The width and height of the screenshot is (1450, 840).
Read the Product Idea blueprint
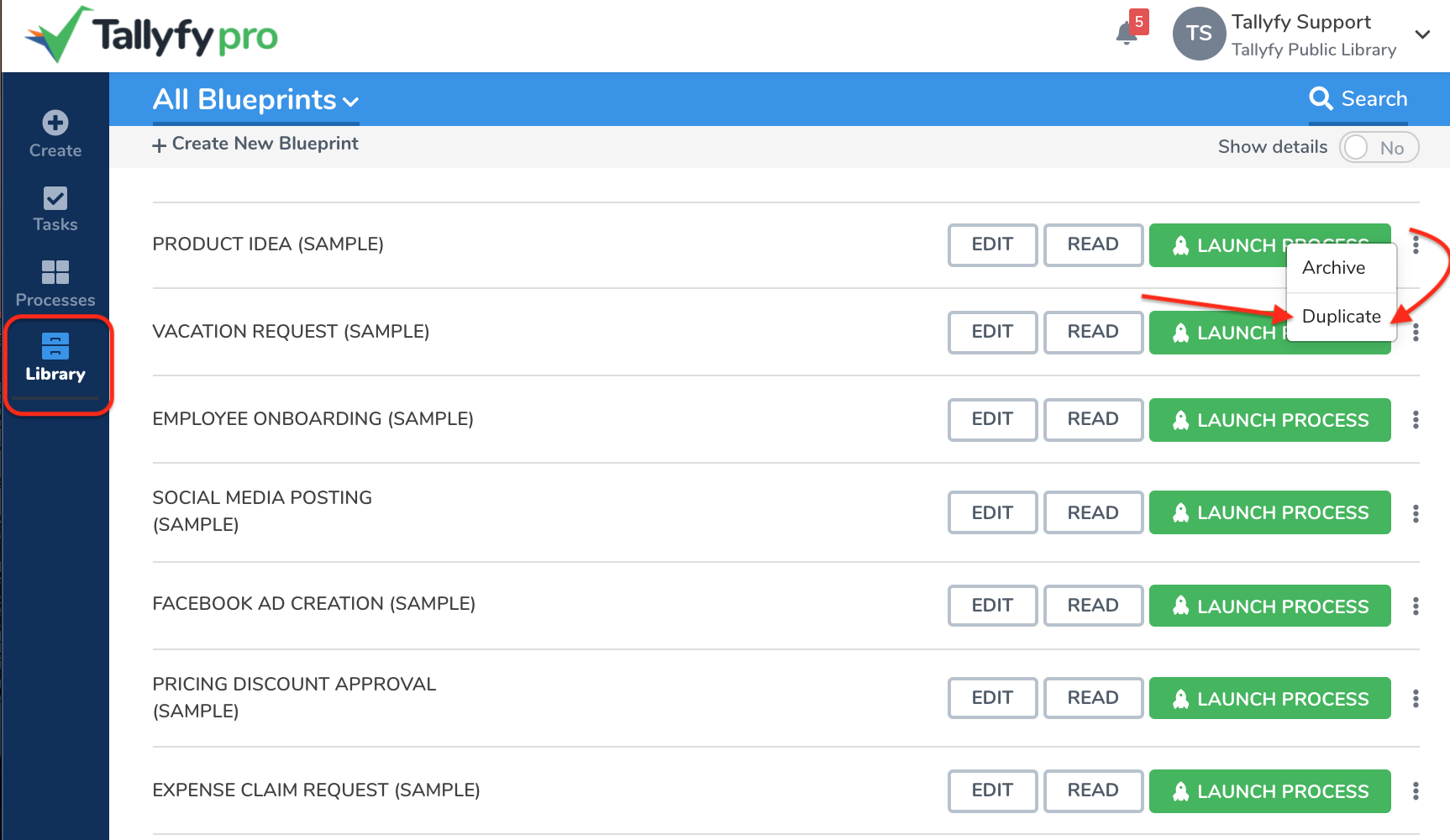coord(1093,244)
